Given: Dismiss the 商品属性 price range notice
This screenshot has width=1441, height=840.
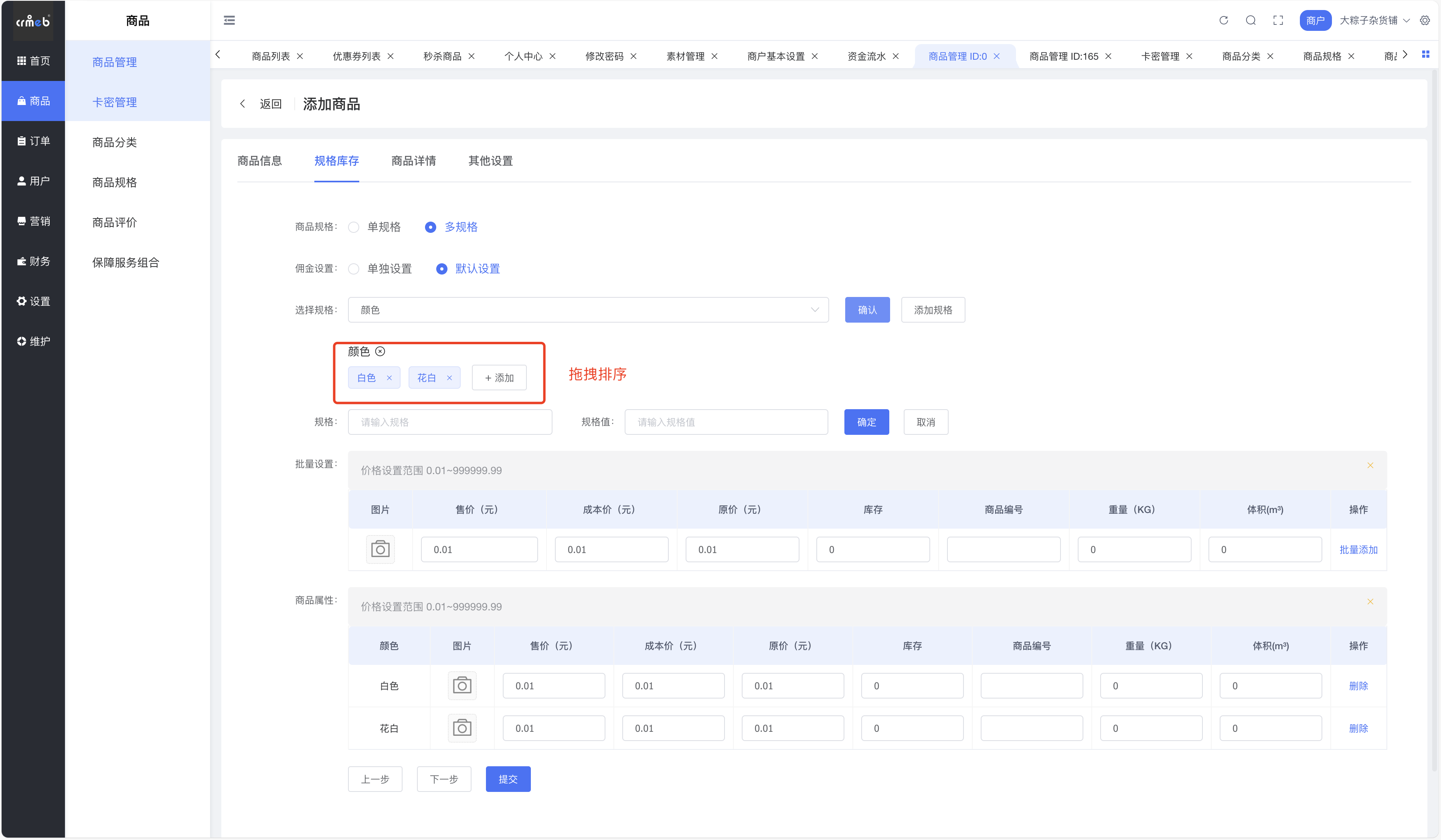Looking at the screenshot, I should [1371, 602].
